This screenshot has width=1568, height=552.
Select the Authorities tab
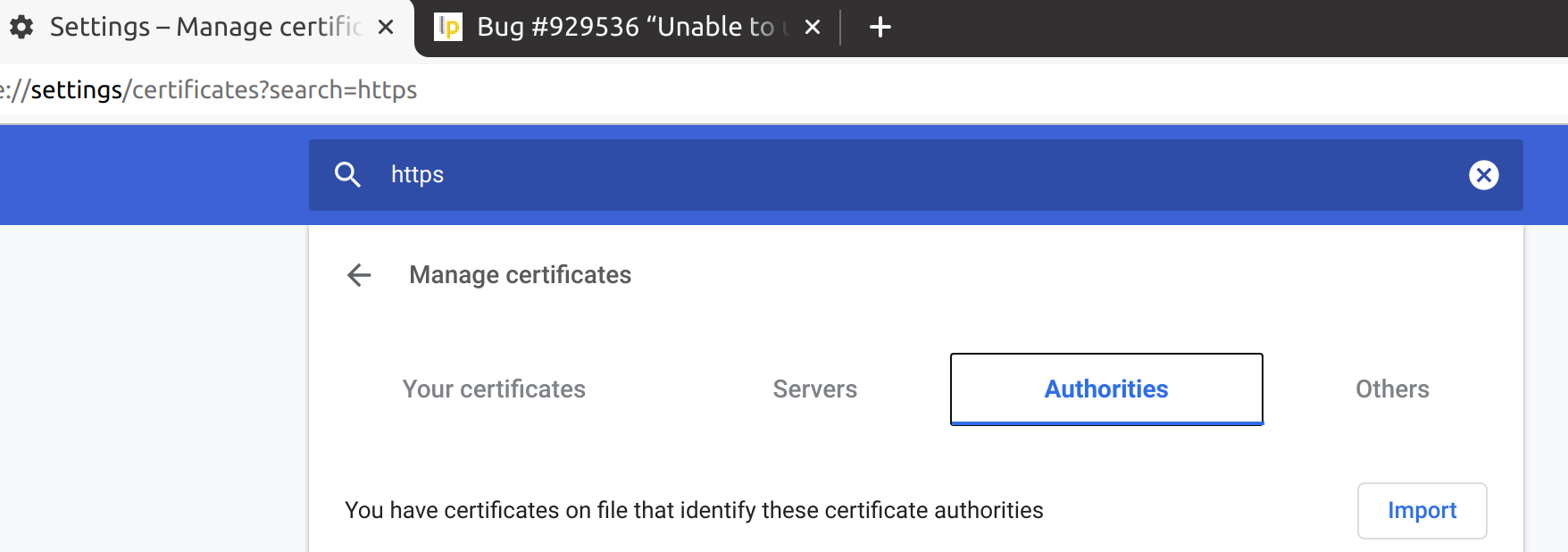point(1106,389)
